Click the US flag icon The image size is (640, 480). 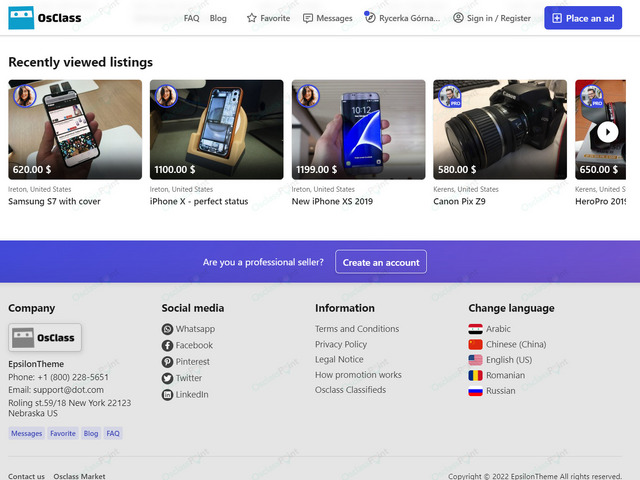click(x=475, y=360)
